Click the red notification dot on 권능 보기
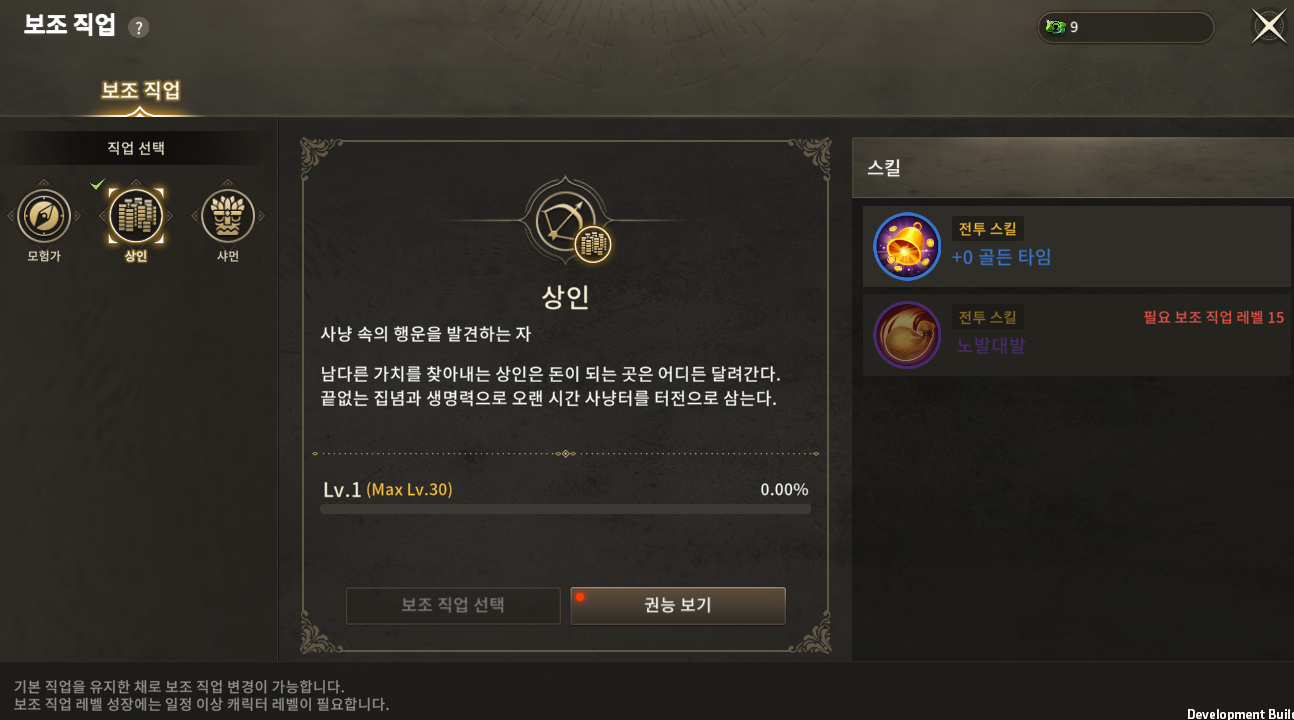Image resolution: width=1294 pixels, height=720 pixels. [x=580, y=597]
